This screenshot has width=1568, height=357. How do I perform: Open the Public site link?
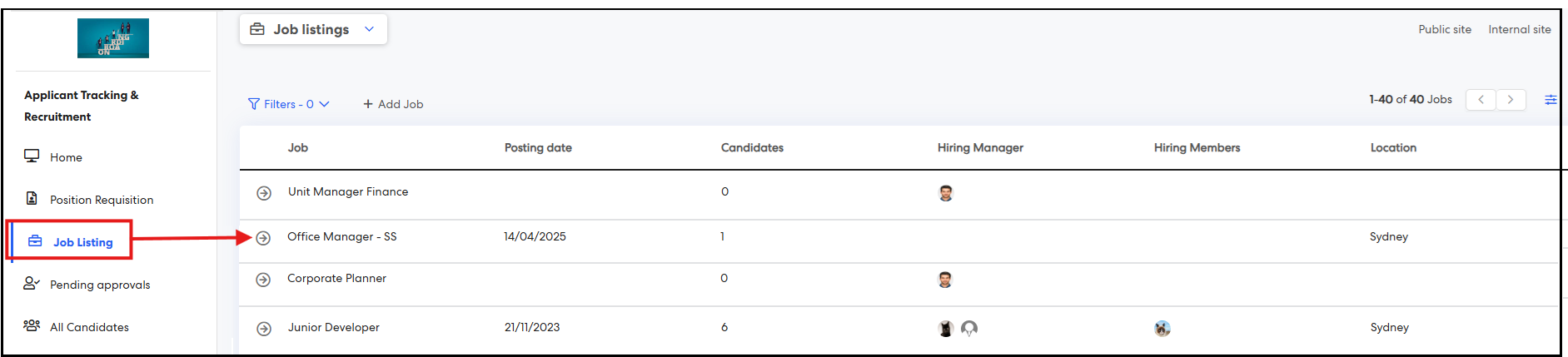pyautogui.click(x=1445, y=29)
